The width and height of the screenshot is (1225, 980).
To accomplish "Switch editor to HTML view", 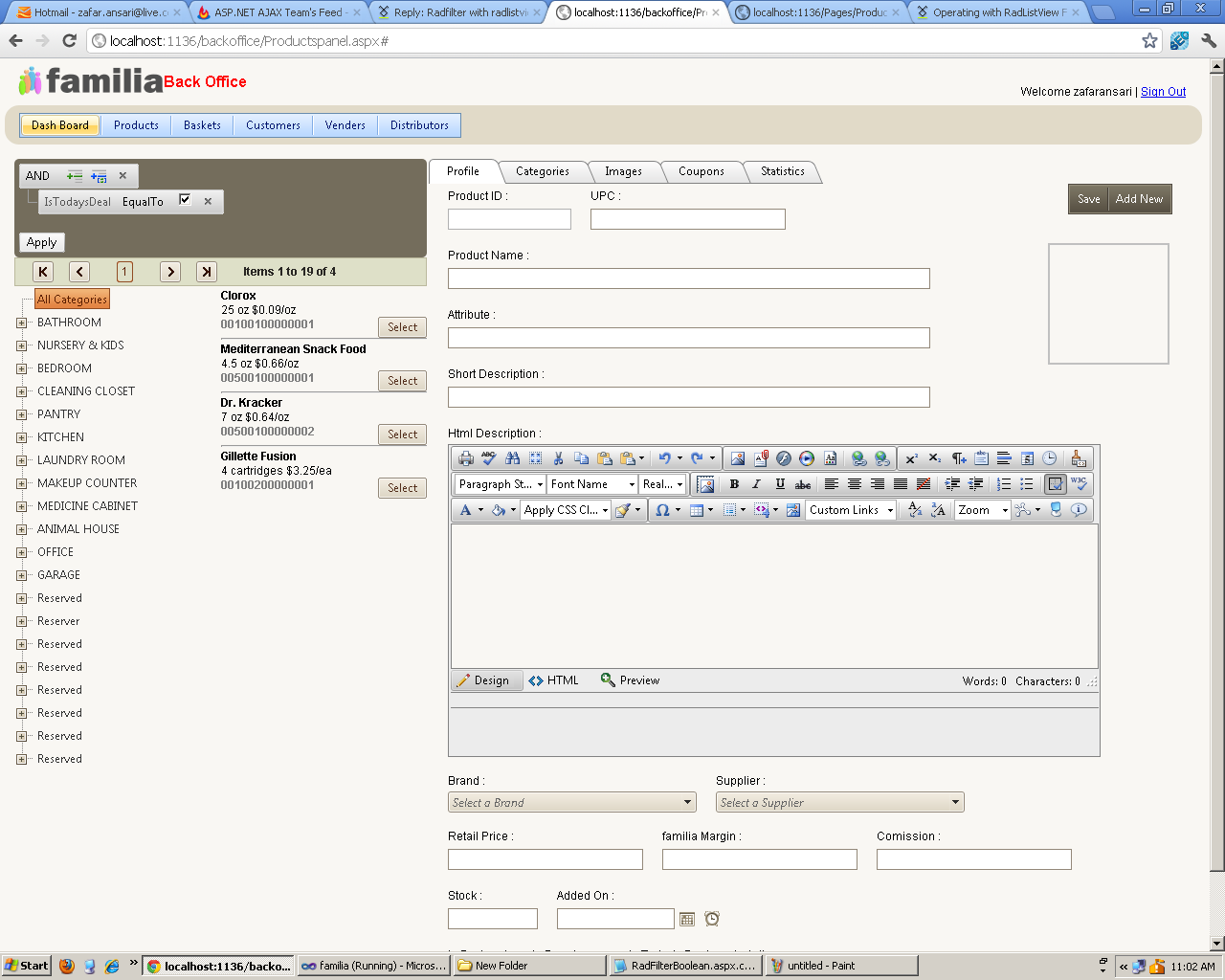I will (554, 680).
